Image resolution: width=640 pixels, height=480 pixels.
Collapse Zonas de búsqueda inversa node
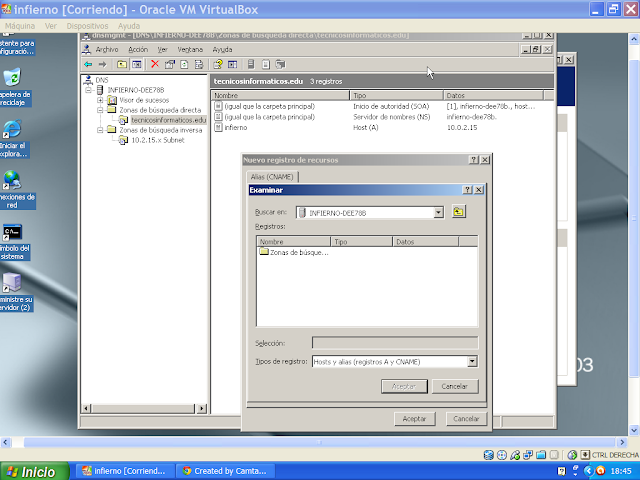[x=100, y=130]
